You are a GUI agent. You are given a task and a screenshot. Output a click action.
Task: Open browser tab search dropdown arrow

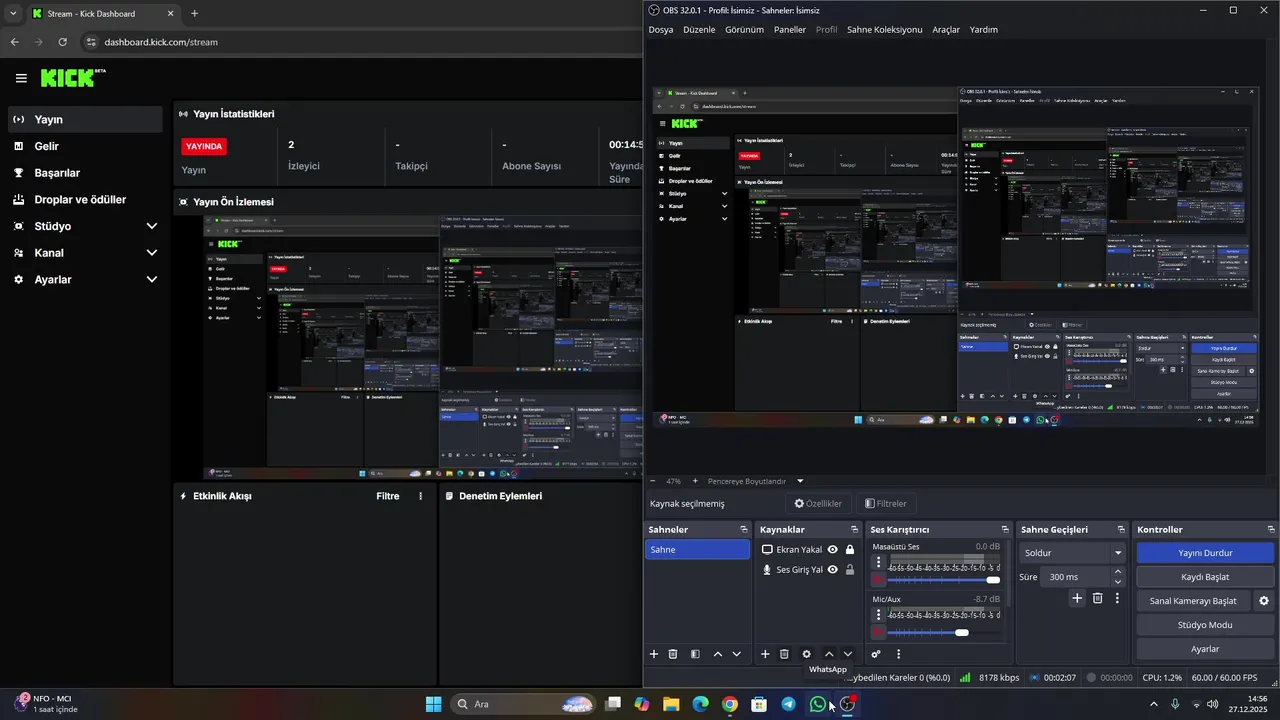coord(13,14)
